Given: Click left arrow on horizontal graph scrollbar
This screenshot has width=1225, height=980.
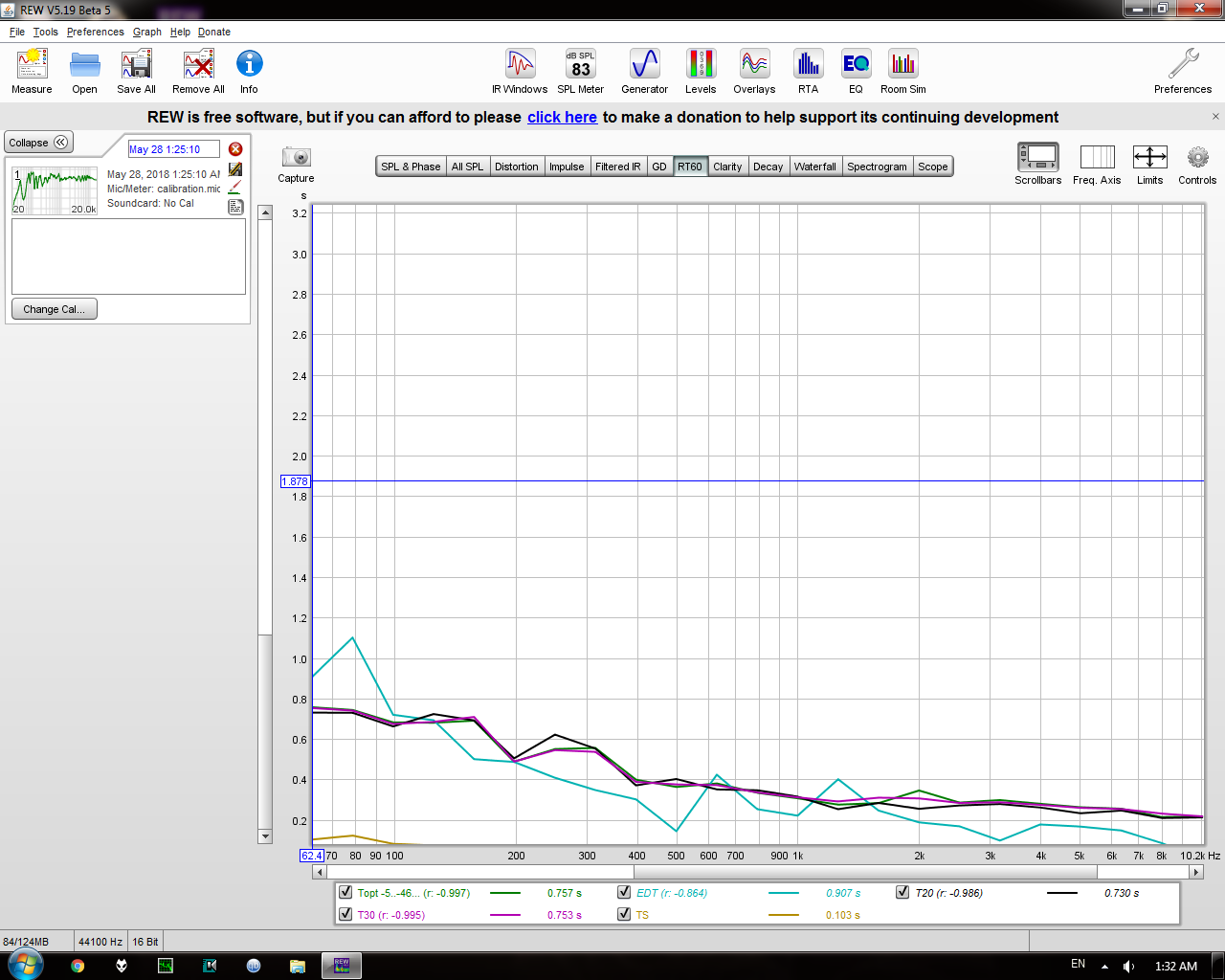Looking at the screenshot, I should point(320,872).
